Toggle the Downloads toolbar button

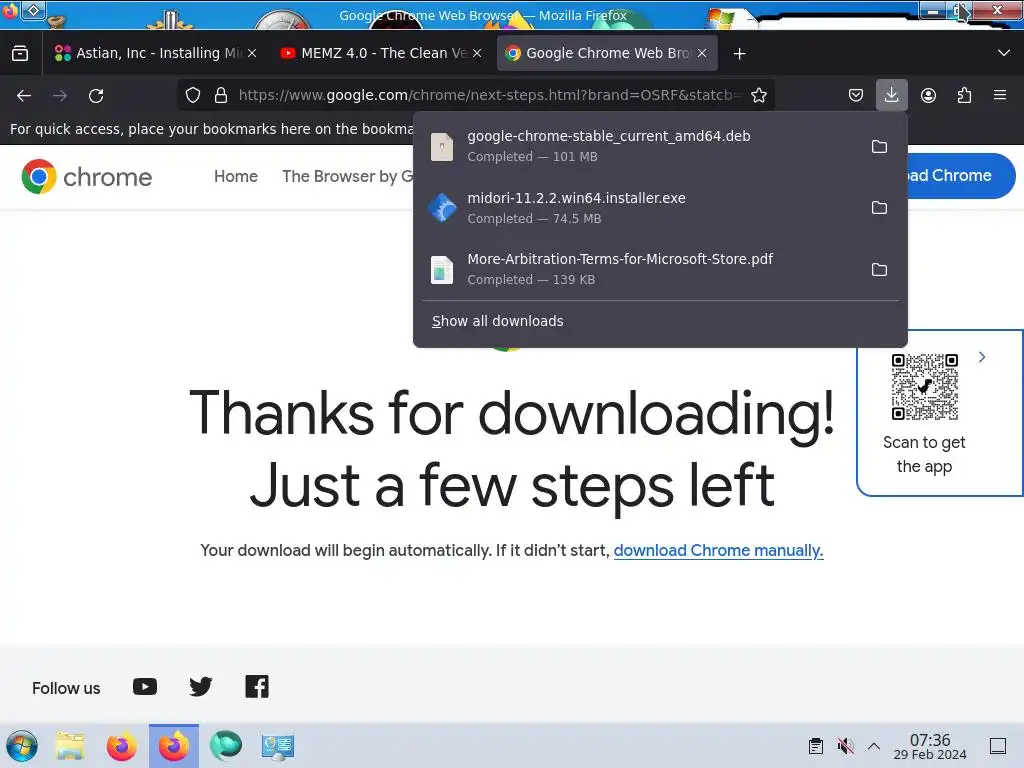pyautogui.click(x=891, y=95)
